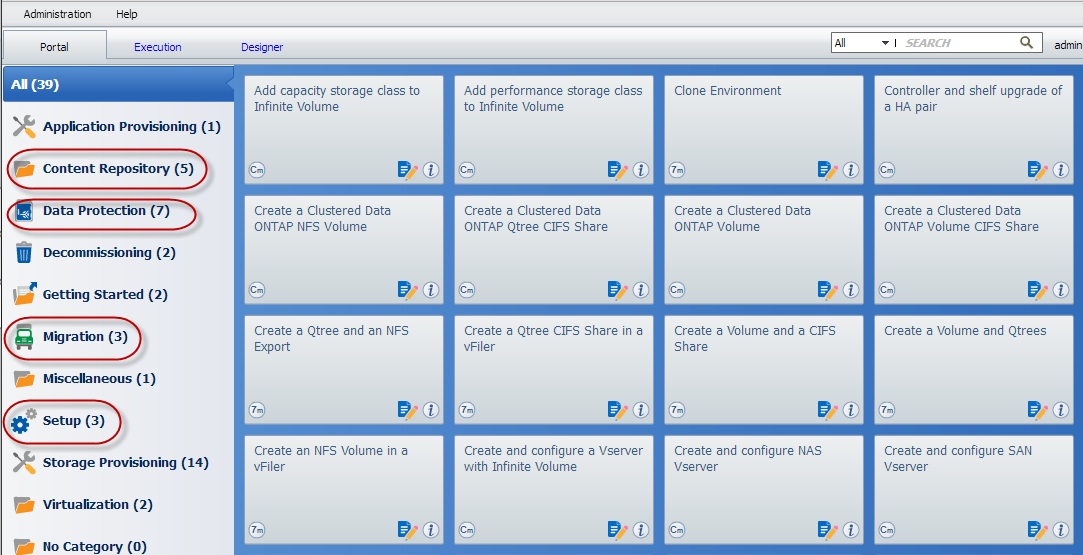Image resolution: width=1083 pixels, height=555 pixels.
Task: Open Create a Volume and Qtrees tile
Action: (x=974, y=370)
